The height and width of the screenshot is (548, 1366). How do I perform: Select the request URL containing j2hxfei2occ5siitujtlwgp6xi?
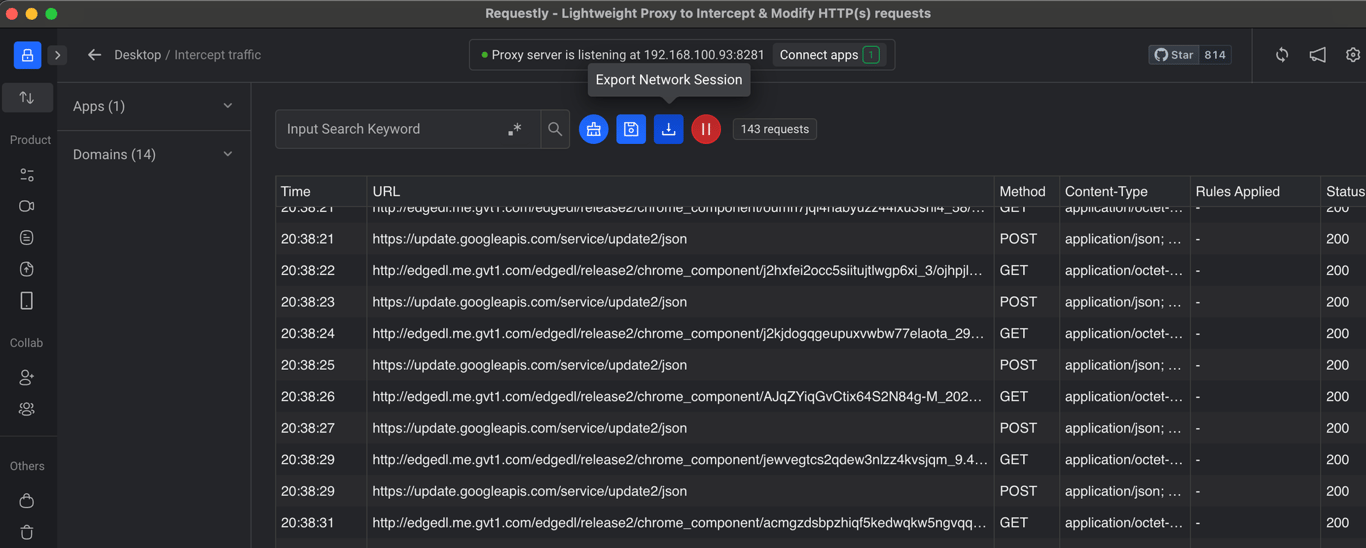click(x=677, y=270)
